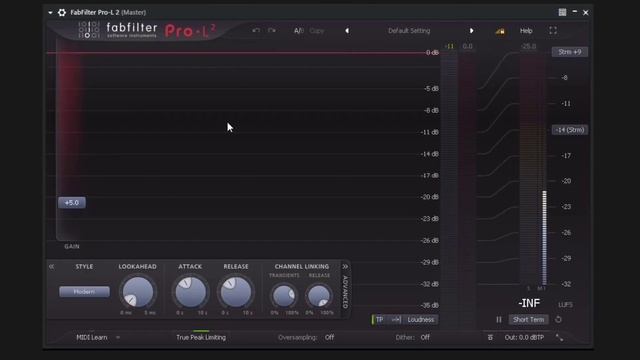Click the Channel Linking Release knob

(319, 296)
